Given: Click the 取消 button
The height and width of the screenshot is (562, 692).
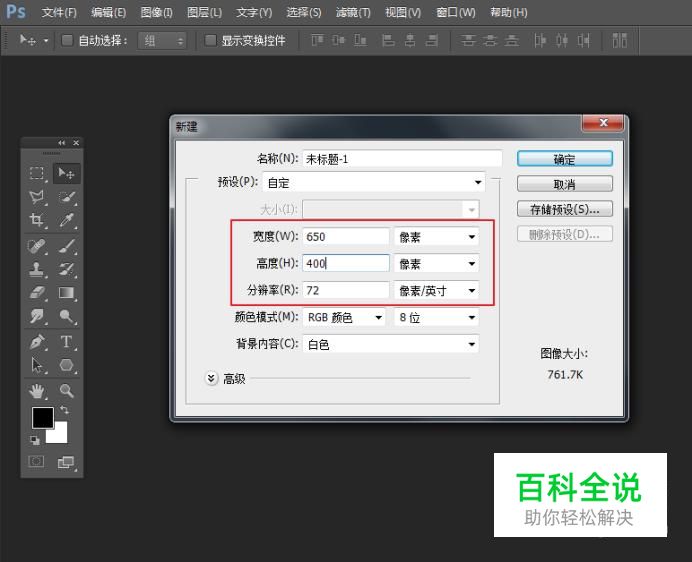Looking at the screenshot, I should [565, 184].
